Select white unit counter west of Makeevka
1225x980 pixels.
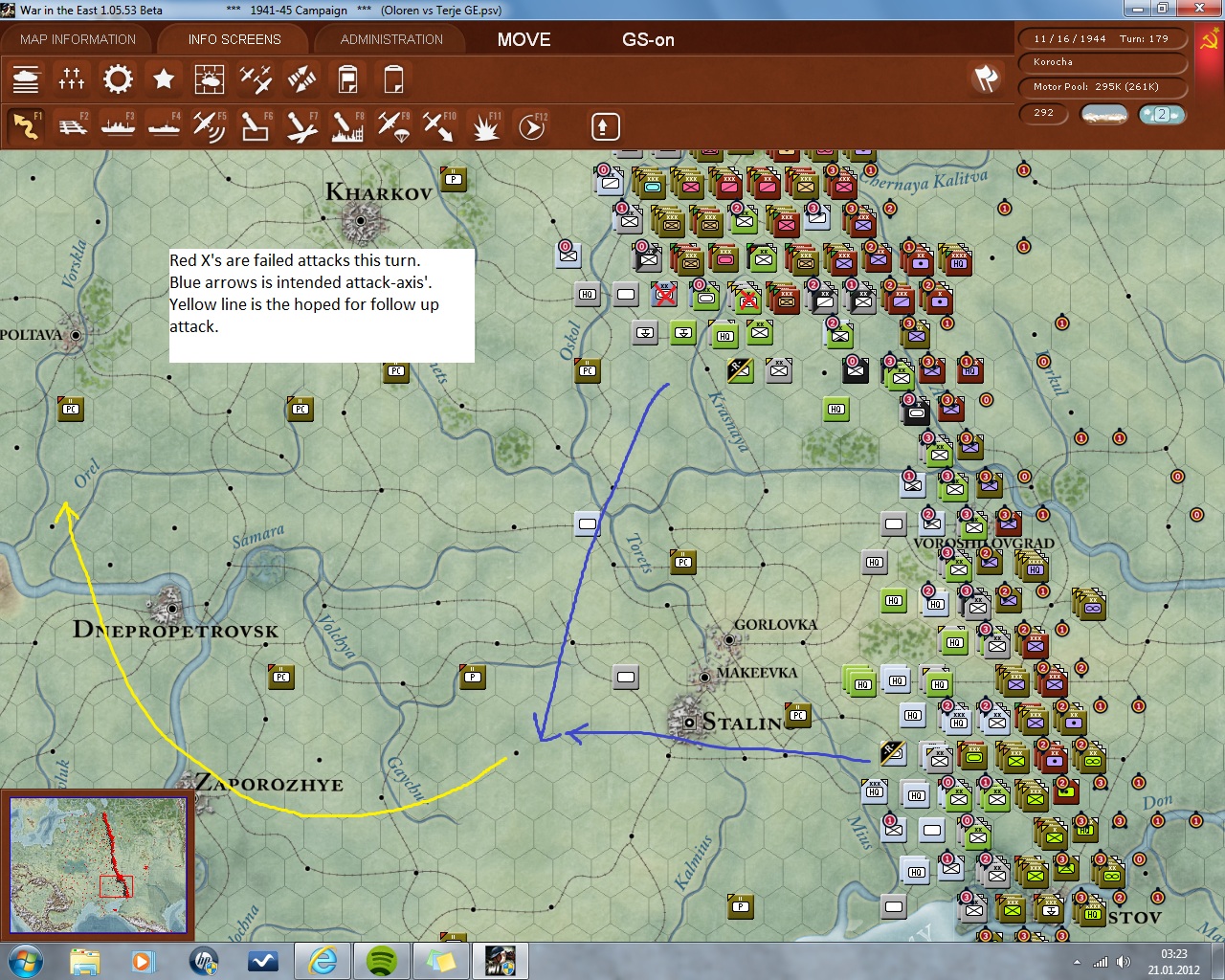(626, 677)
